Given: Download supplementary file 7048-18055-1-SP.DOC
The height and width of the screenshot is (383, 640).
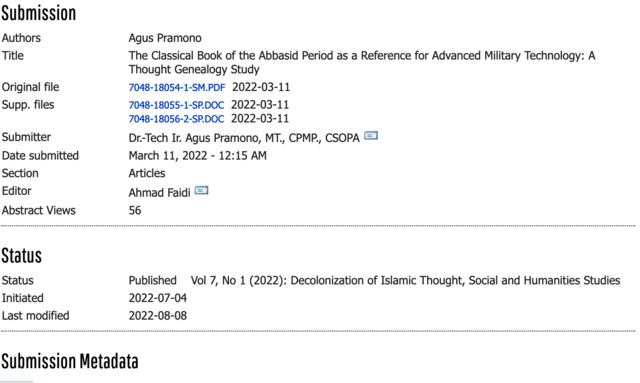Looking at the screenshot, I should 176,105.
